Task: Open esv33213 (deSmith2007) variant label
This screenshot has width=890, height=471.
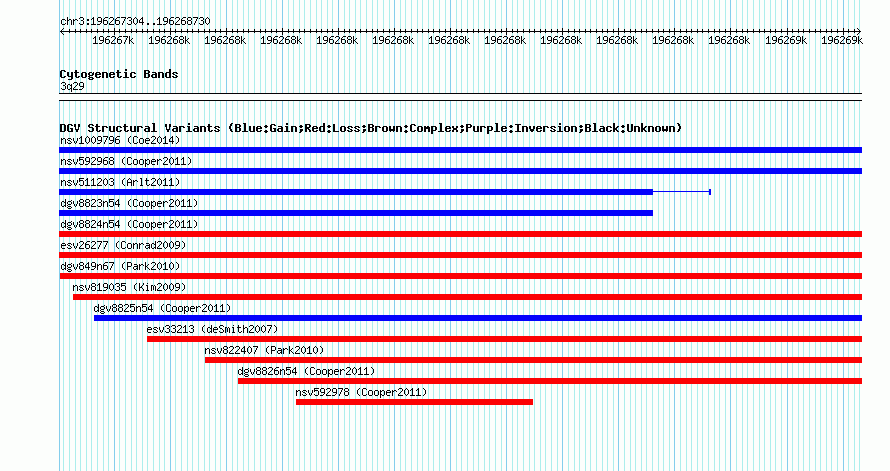Action: (212, 329)
